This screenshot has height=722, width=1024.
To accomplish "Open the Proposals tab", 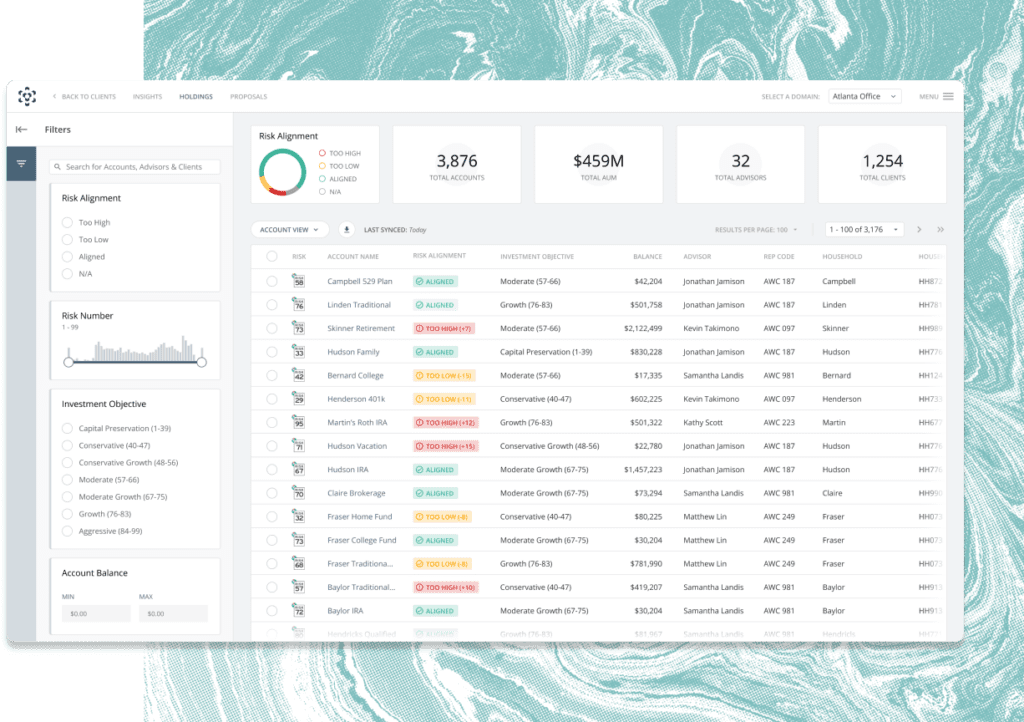I will 248,97.
